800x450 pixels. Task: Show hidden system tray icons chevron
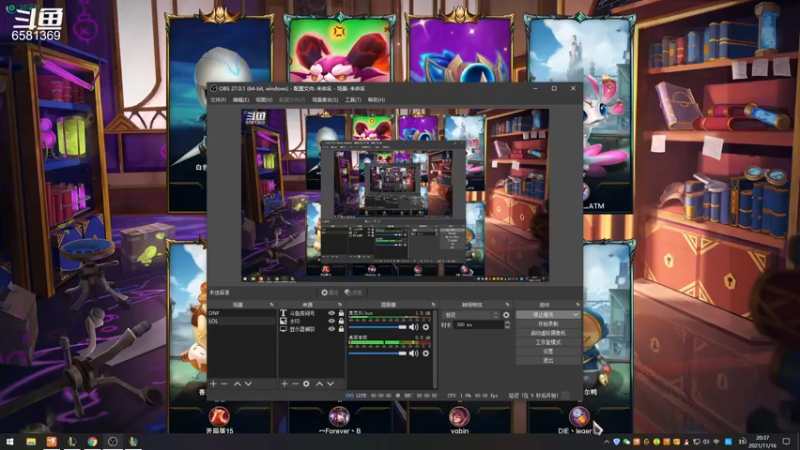(x=606, y=442)
